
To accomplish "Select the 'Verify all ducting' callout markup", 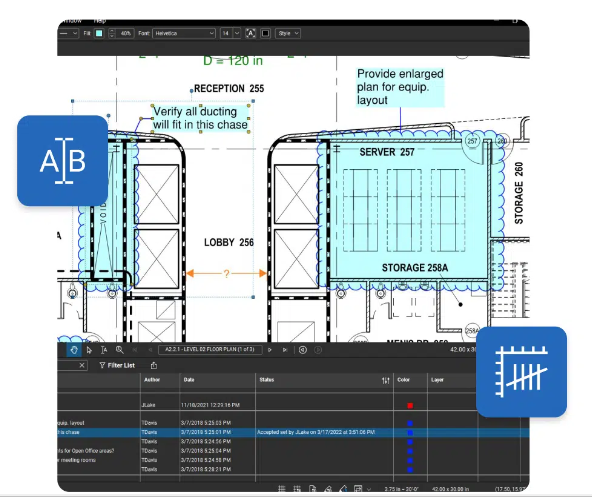I will (x=200, y=118).
